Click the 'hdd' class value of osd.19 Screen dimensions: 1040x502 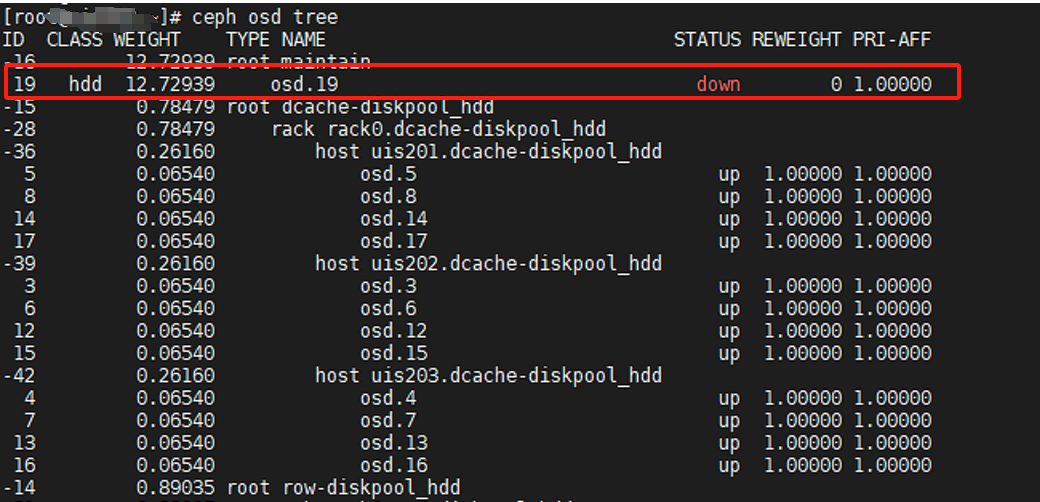tap(86, 84)
